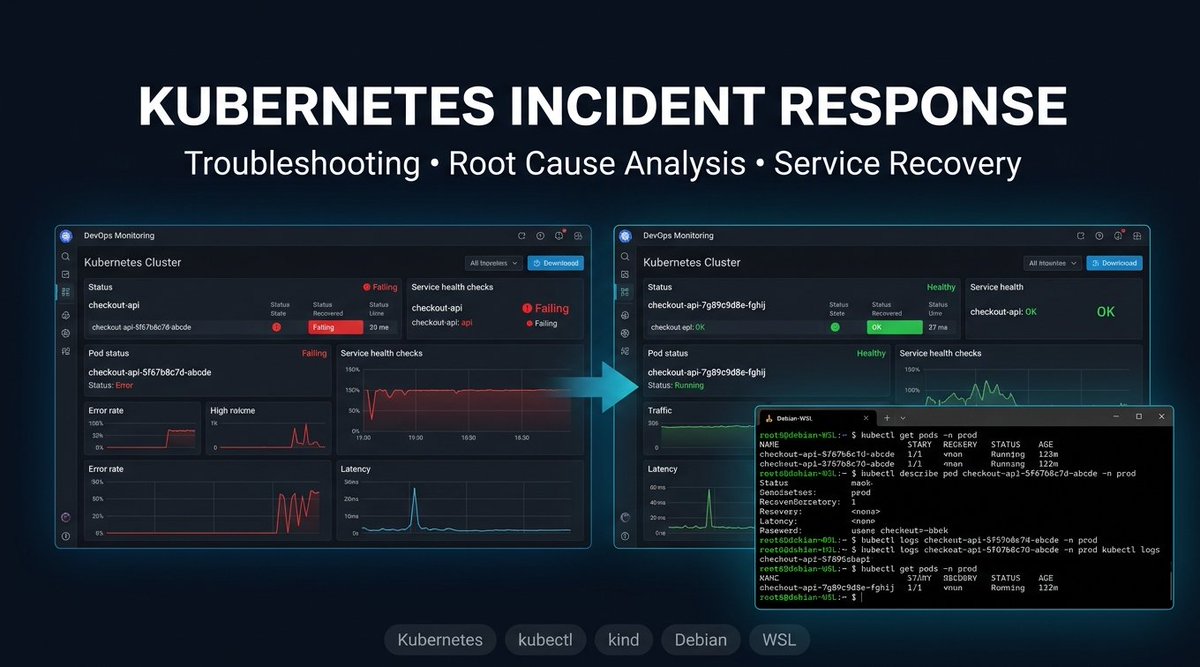Screen dimensions: 1200x667
Task: Click 'checkout-api-7g89c9d8e-fghij' under Pod status
Action: (707, 372)
